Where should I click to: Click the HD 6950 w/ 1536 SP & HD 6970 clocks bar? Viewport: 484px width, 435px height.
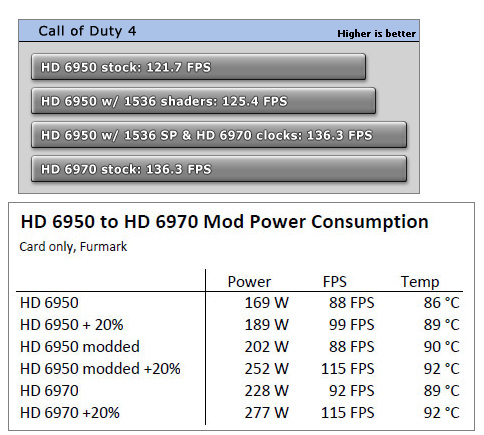[x=219, y=135]
